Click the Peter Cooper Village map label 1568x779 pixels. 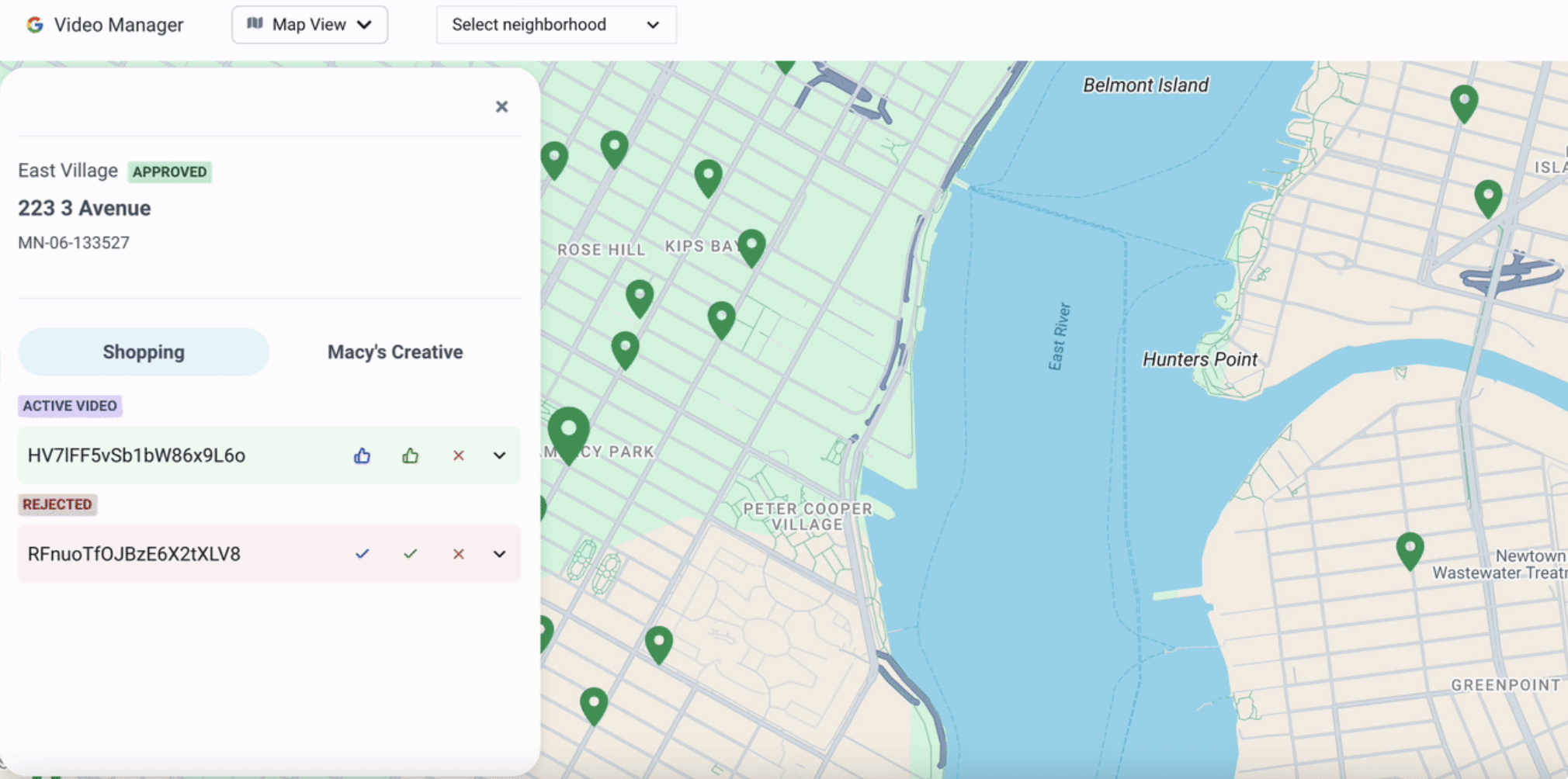pyautogui.click(x=808, y=517)
